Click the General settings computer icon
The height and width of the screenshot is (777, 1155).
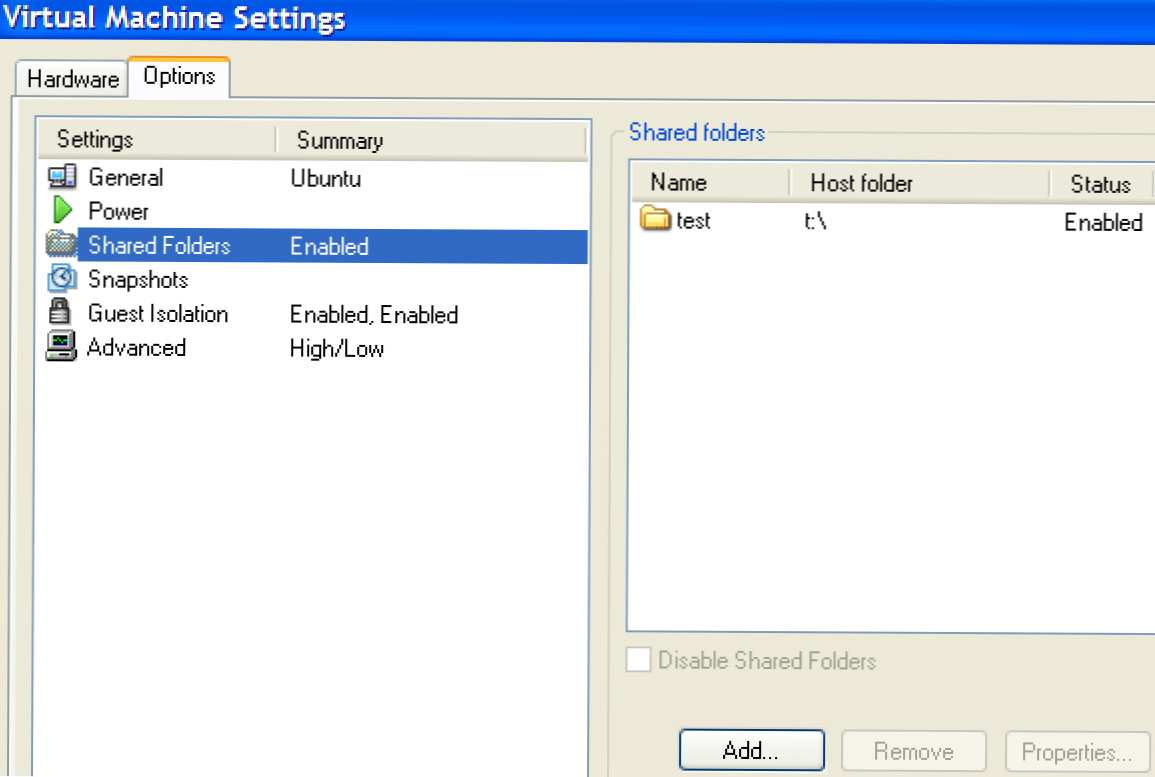tap(62, 178)
